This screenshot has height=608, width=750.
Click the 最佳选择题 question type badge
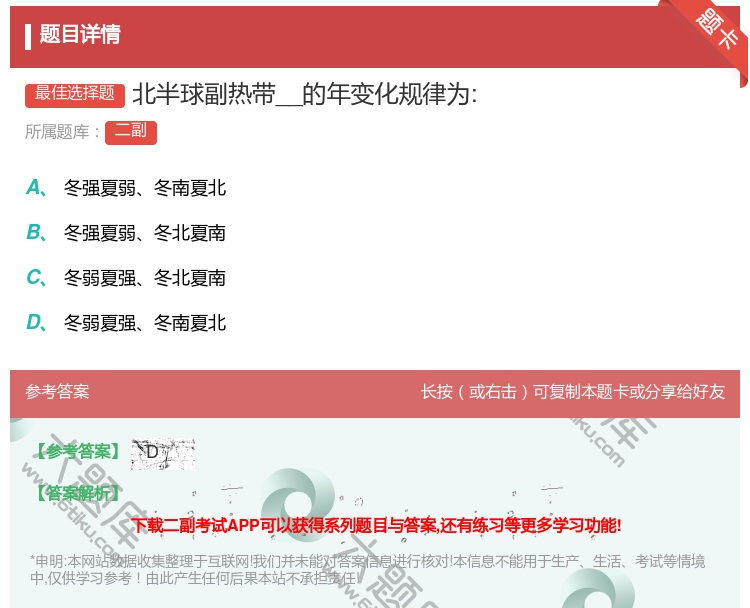[x=75, y=95]
